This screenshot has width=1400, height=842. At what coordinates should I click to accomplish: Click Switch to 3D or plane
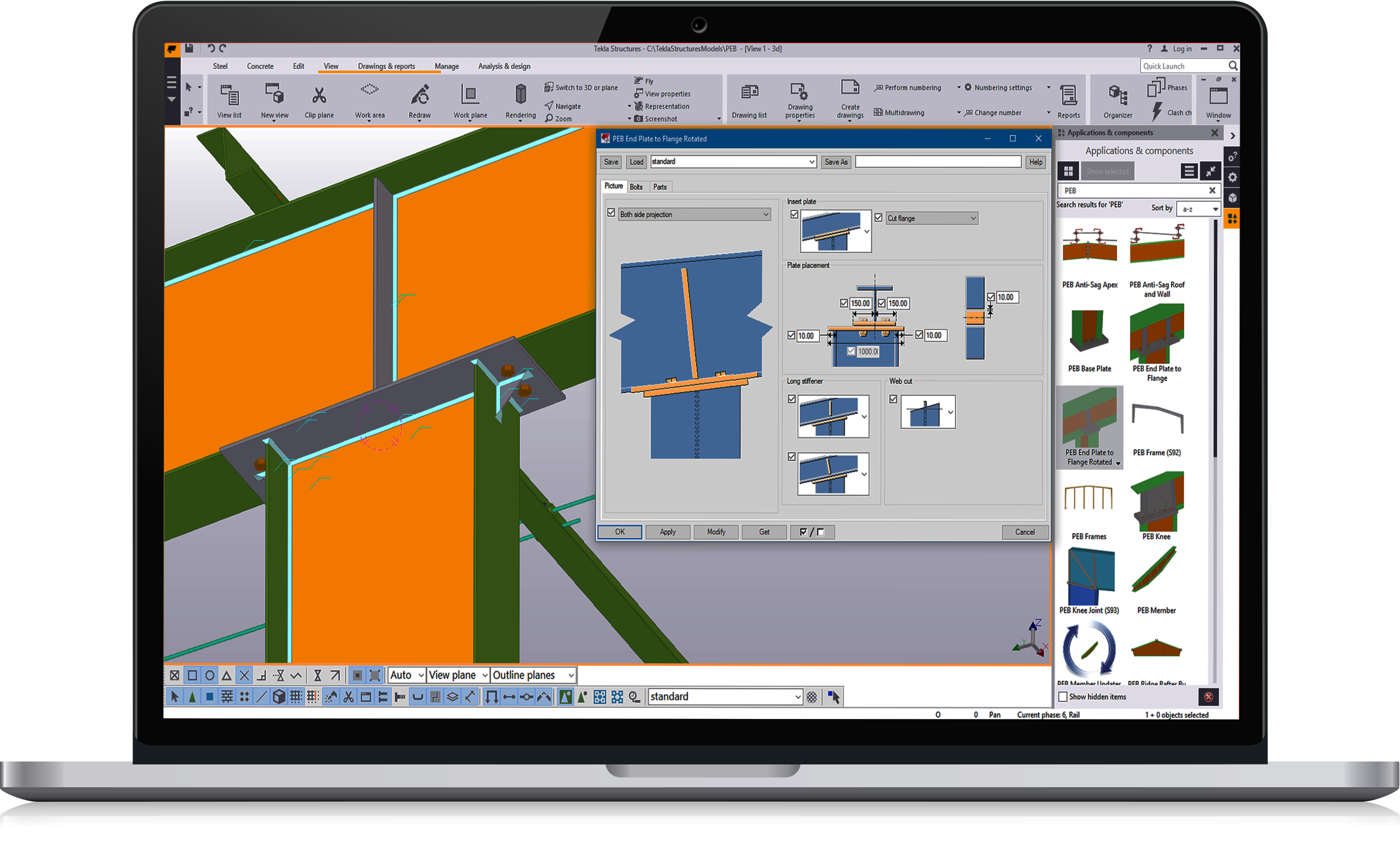[x=580, y=87]
